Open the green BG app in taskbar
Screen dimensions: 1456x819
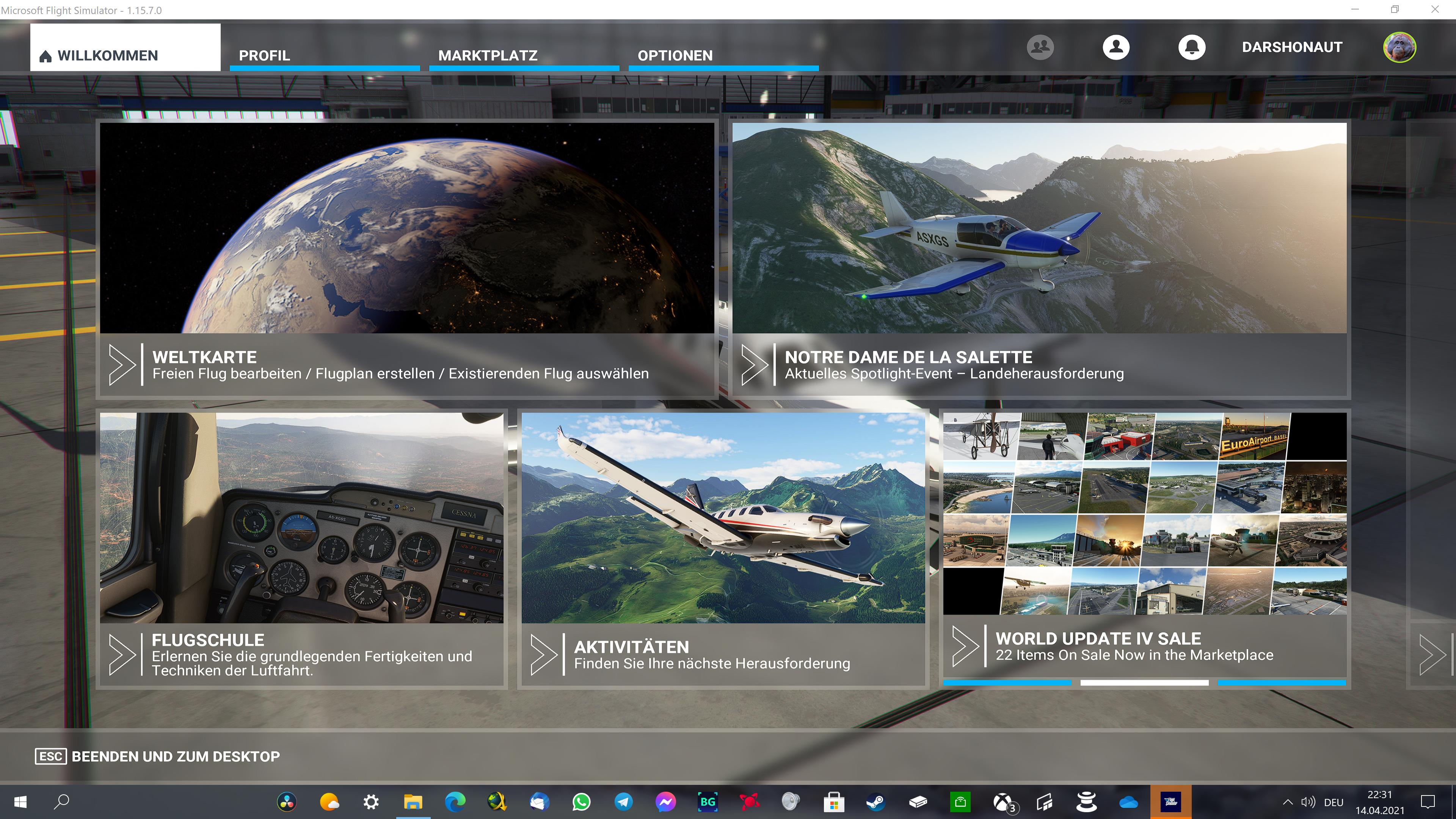(708, 802)
